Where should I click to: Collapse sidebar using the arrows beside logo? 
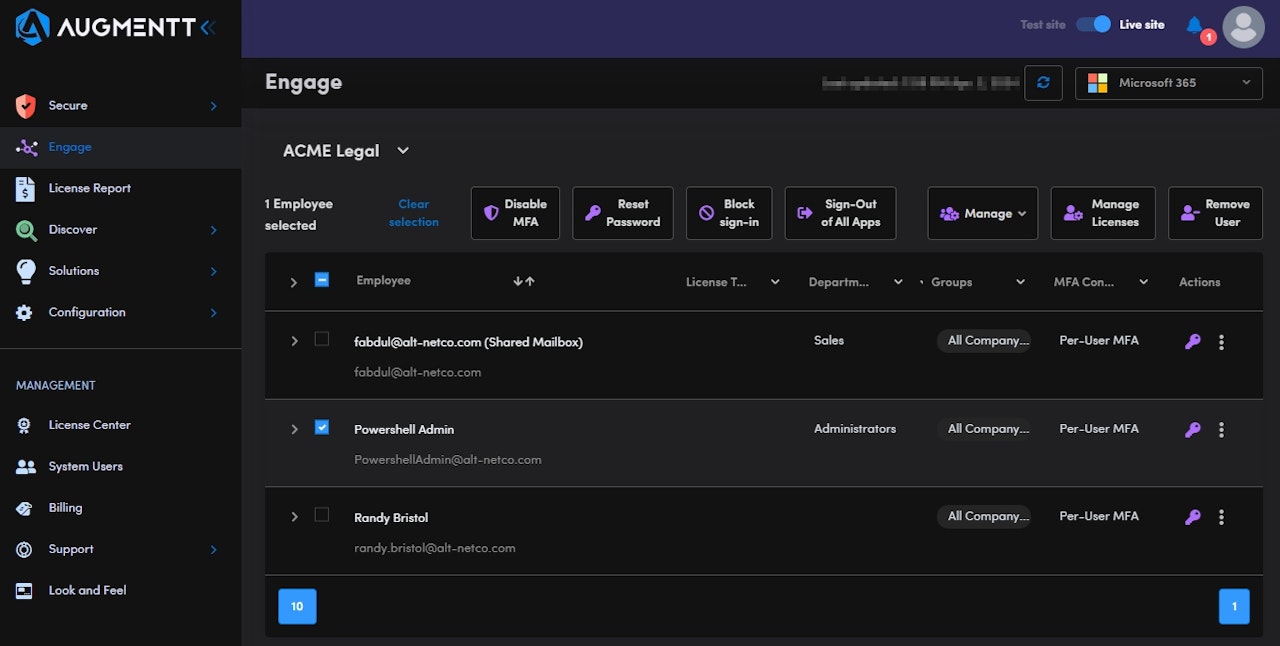point(208,28)
